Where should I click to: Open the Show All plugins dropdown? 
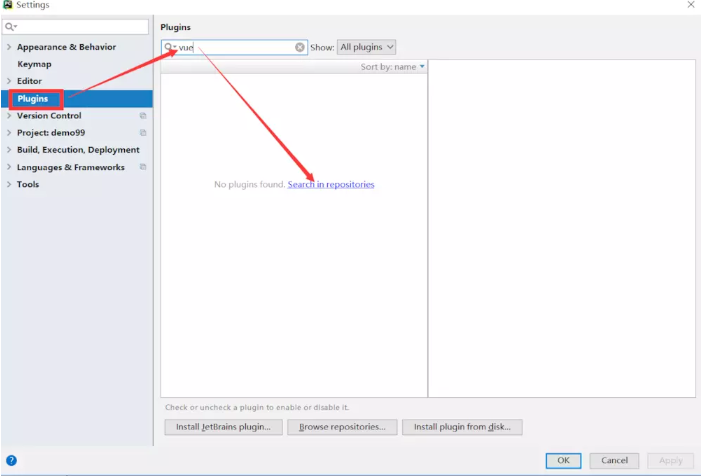[366, 47]
